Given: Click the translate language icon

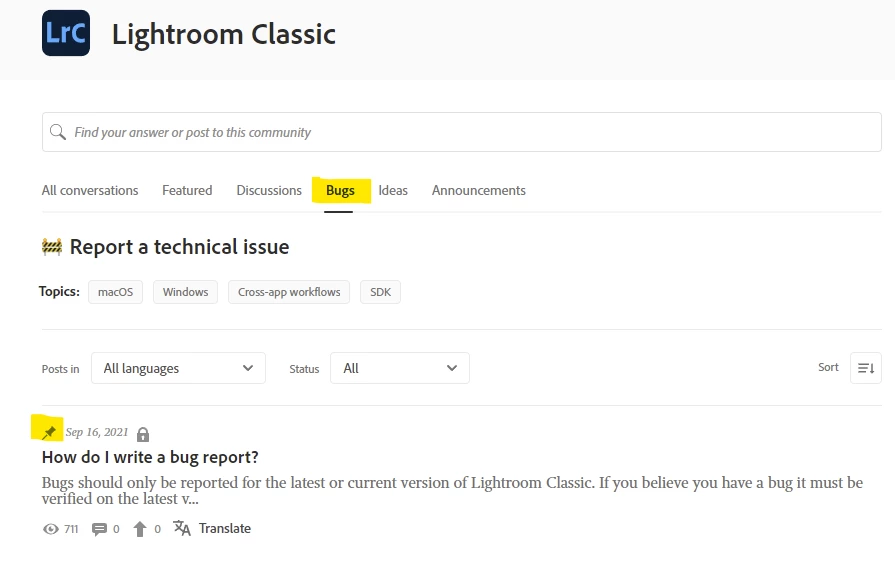Looking at the screenshot, I should tap(182, 528).
